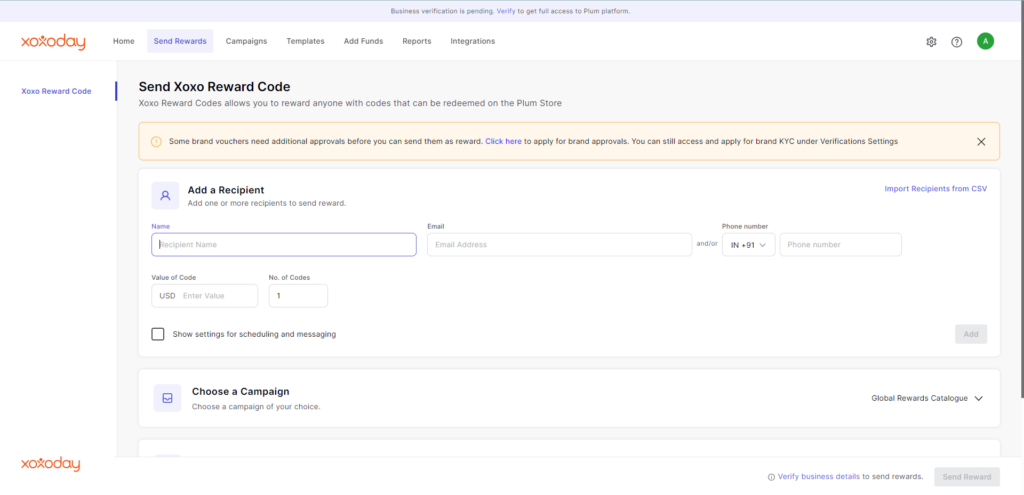Viewport: 1024px width, 495px height.
Task: Open the Templates menu
Action: (x=305, y=41)
